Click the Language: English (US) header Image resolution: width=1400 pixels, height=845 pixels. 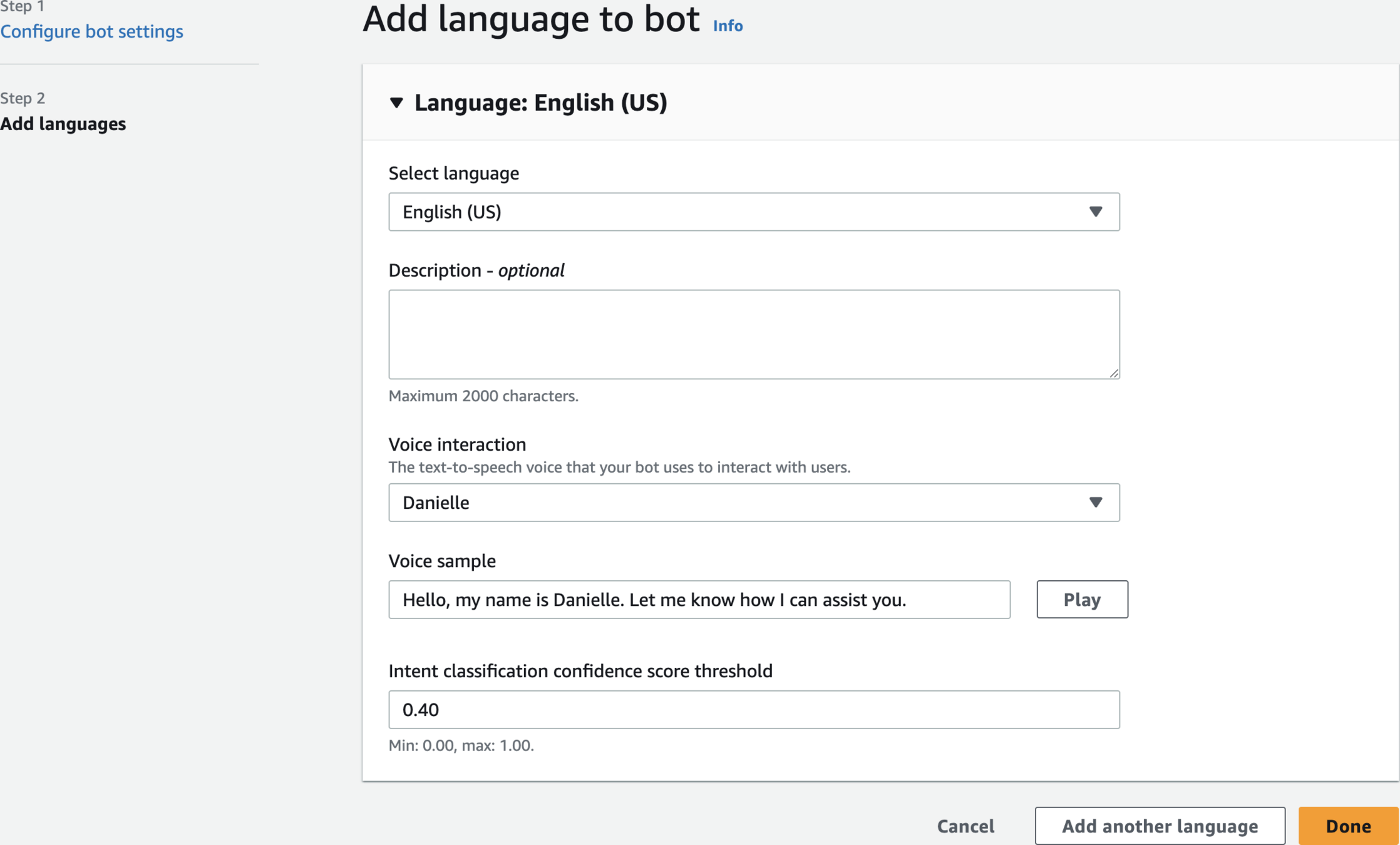pos(541,103)
